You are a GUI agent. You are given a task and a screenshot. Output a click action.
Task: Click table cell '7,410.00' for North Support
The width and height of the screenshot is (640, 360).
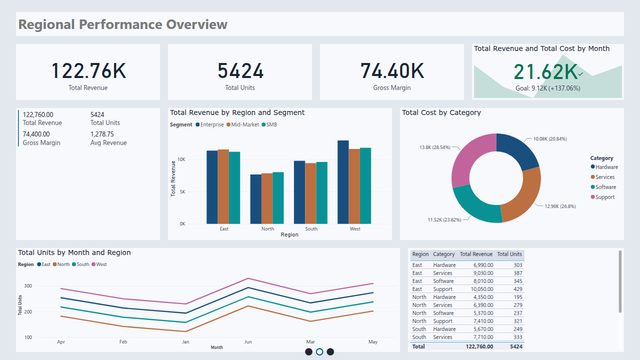tap(483, 321)
